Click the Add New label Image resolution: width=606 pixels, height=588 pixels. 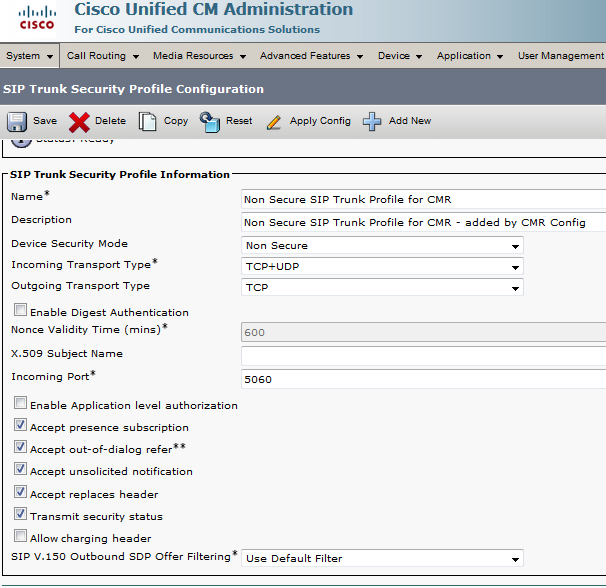pos(410,121)
